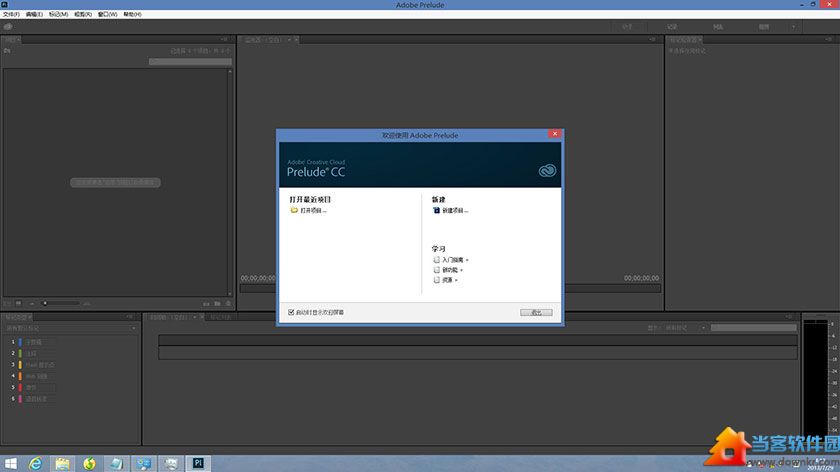
Task: Open the 文件(F) menu
Action: 11,14
